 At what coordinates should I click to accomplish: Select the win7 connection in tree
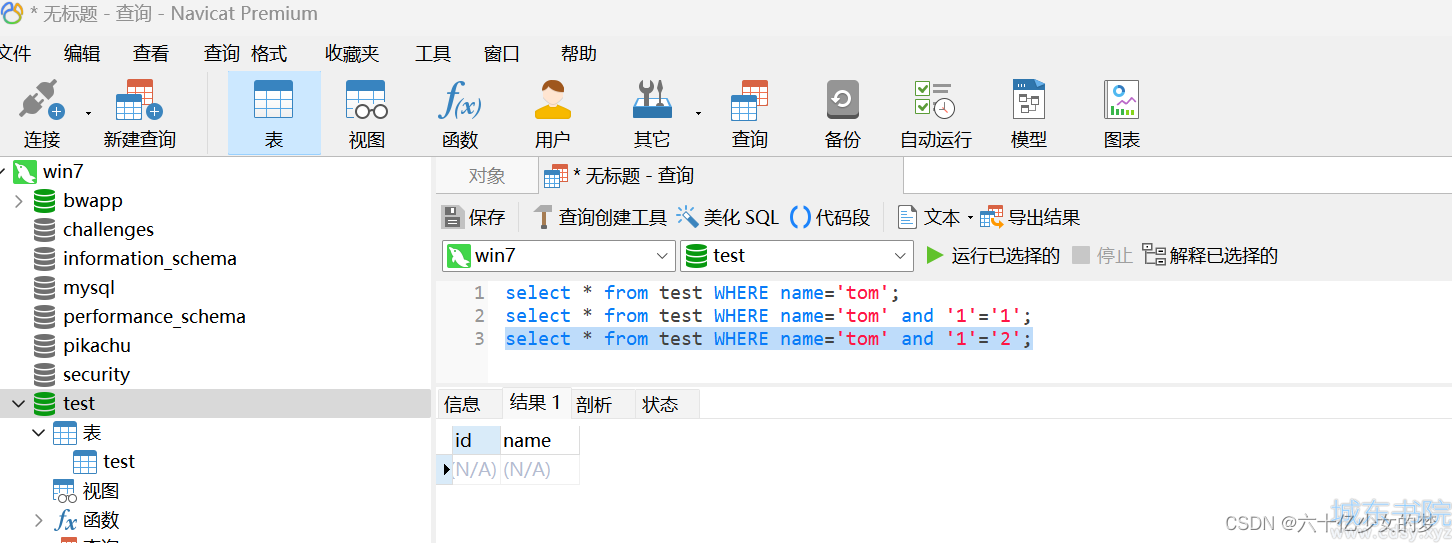tap(63, 172)
